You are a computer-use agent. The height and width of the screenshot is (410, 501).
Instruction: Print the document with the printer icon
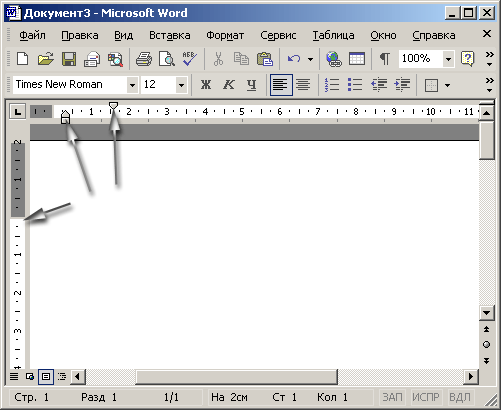pyautogui.click(x=144, y=59)
